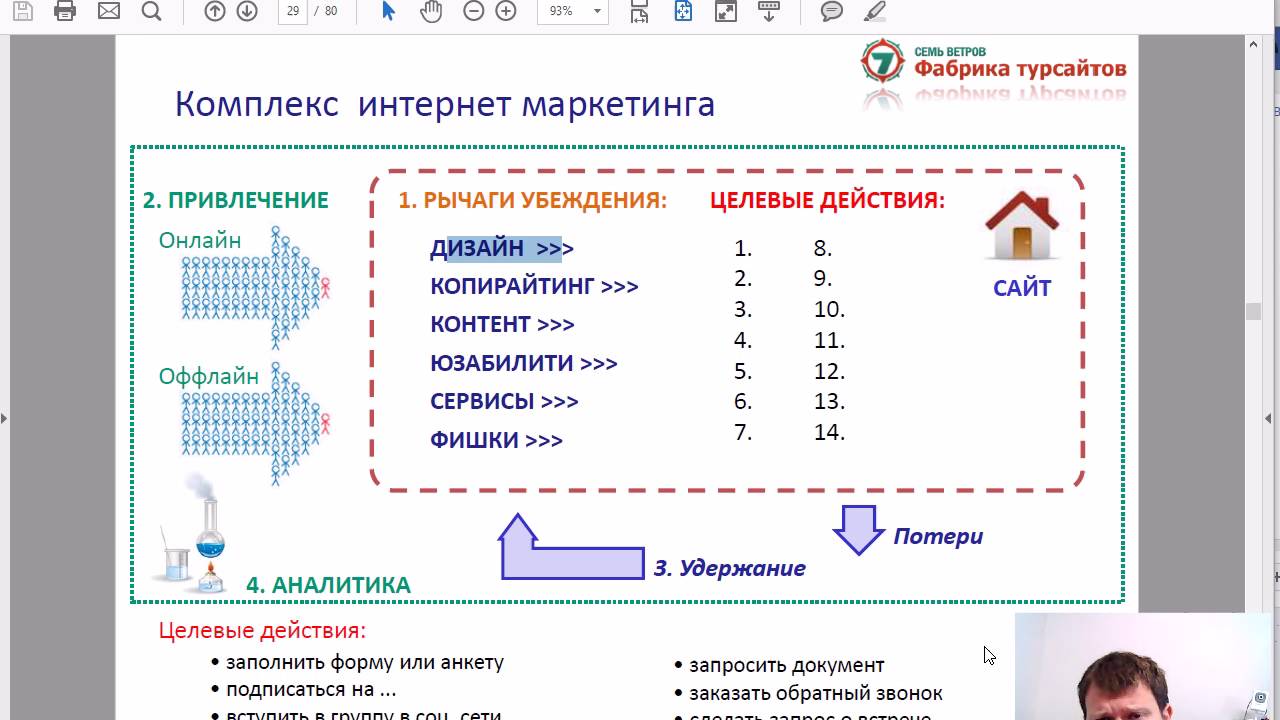Click ЮЗАБИЛИТИ >>> text
This screenshot has width=1280, height=720.
[524, 363]
